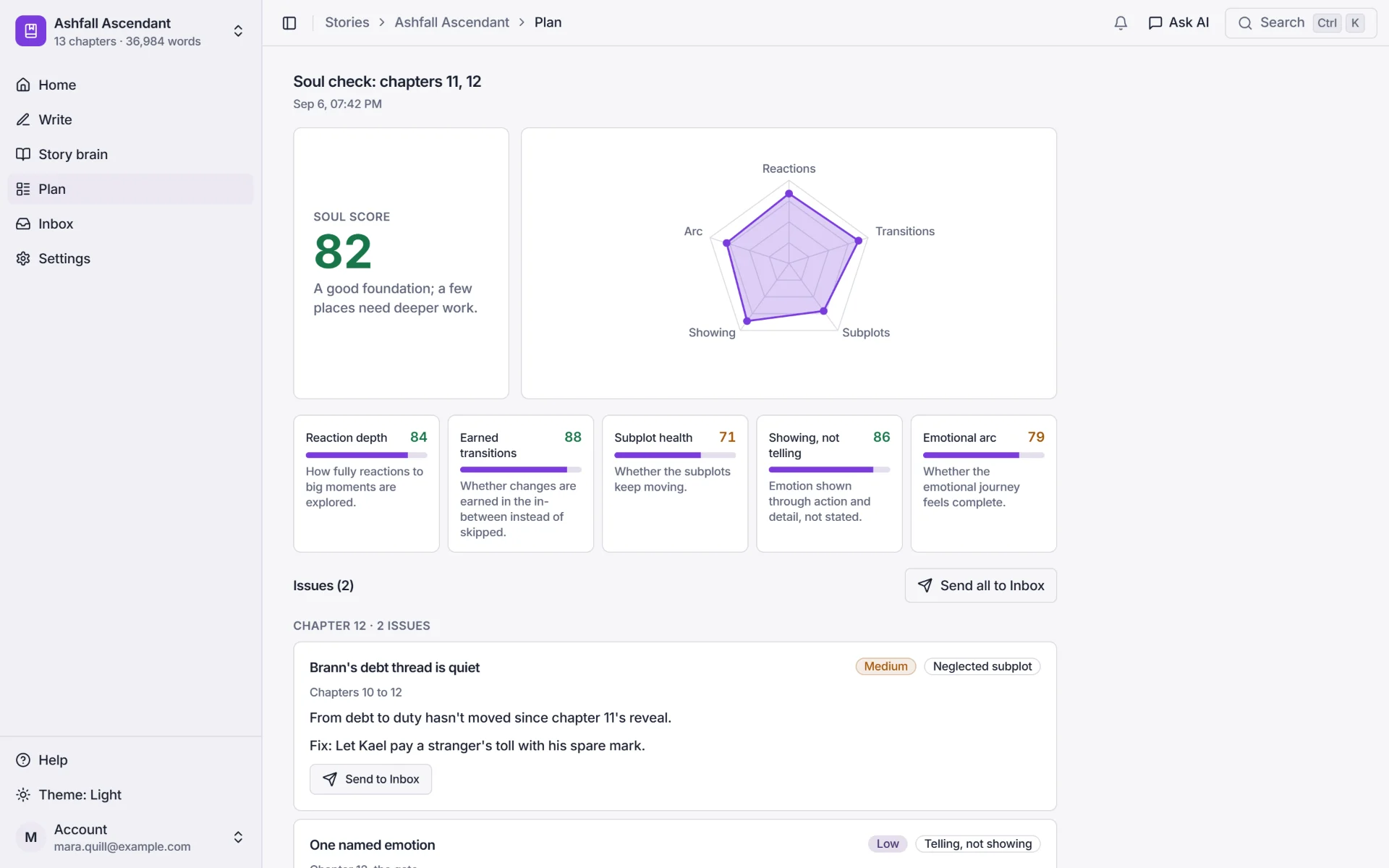
Task: Go to Stories breadcrumb
Action: (x=347, y=22)
